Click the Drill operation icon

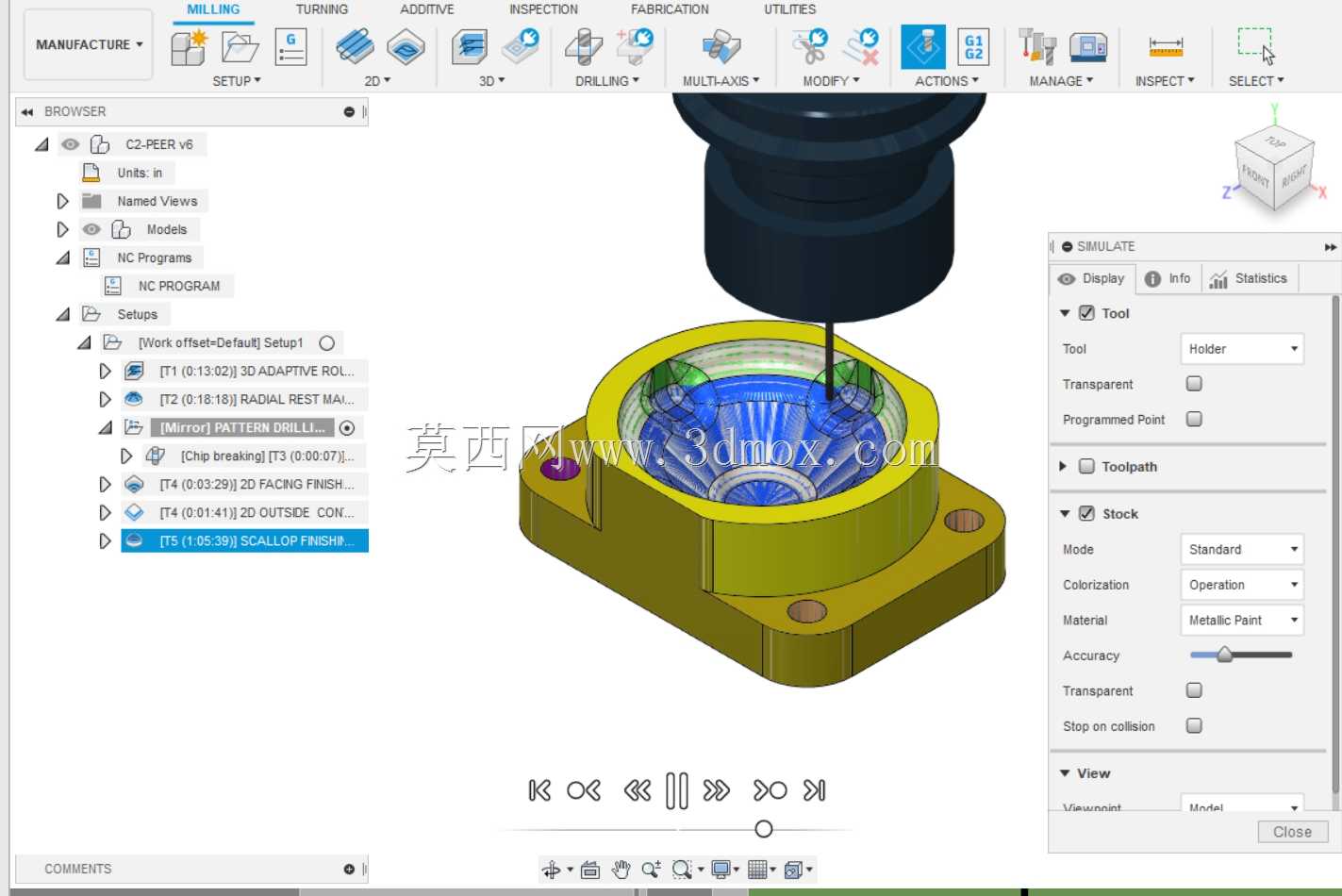[x=584, y=46]
